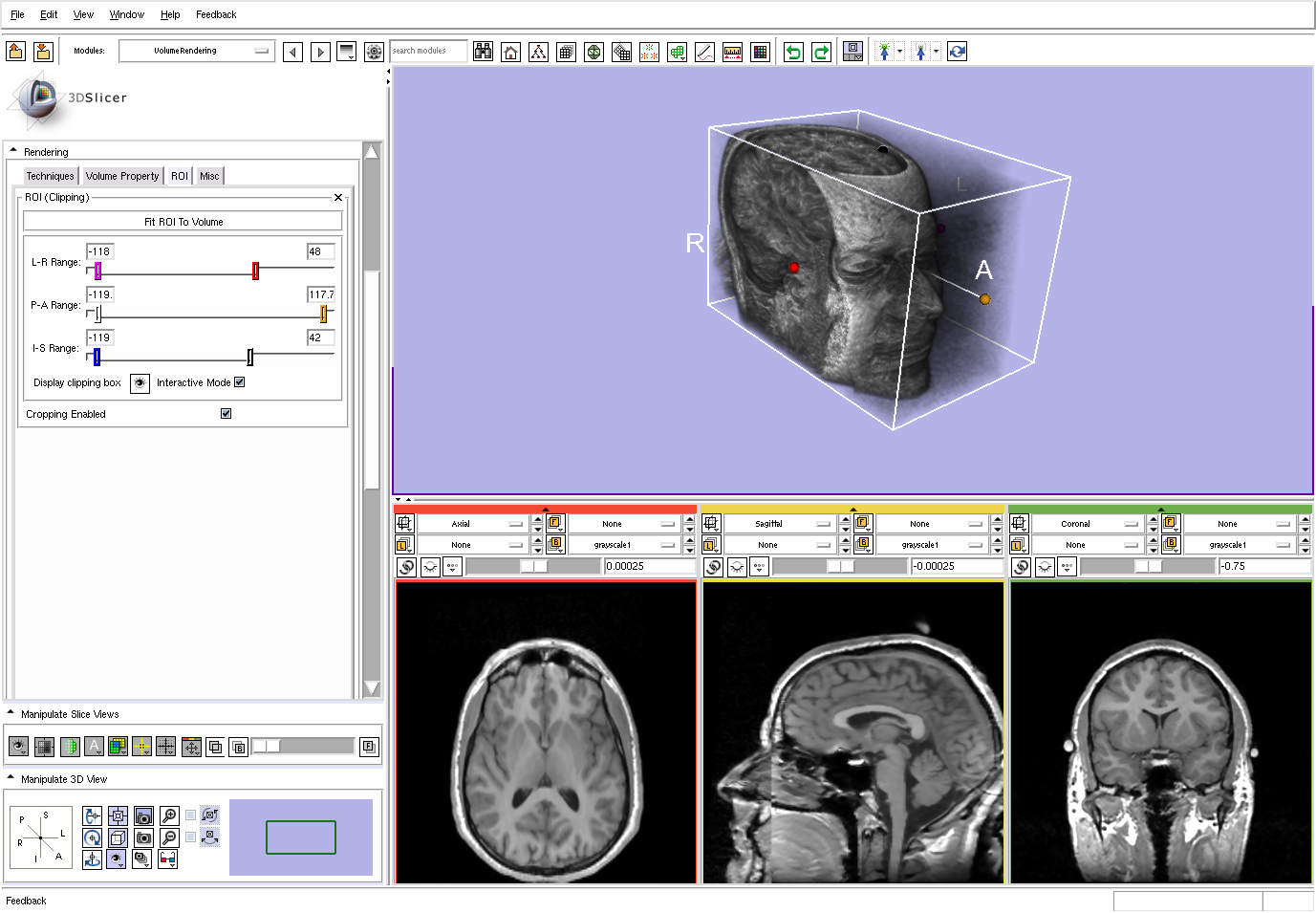
Task: Click the zoom in magnifier for 3D view
Action: click(169, 815)
